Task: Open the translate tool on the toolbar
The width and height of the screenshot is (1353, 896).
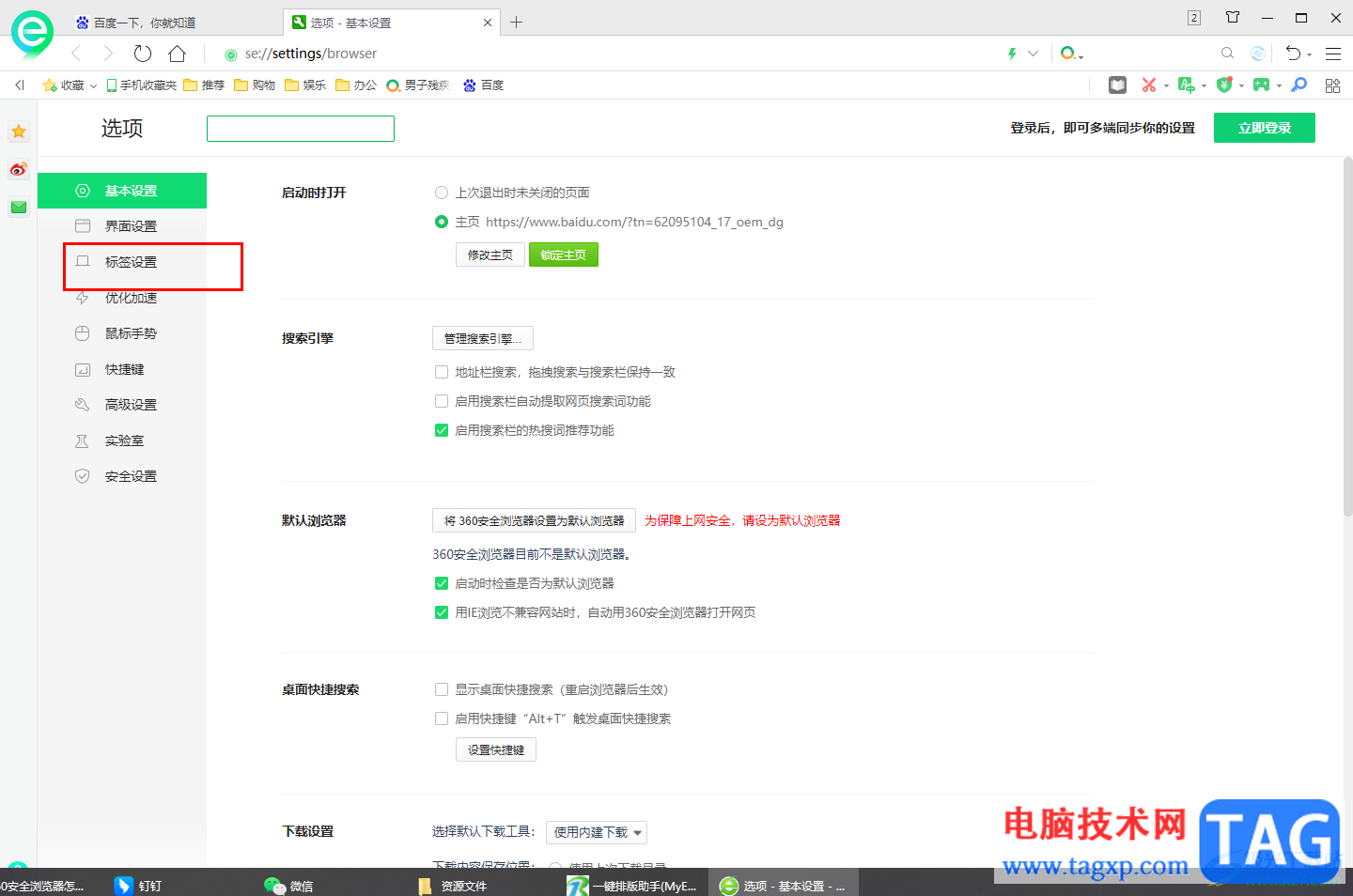Action: [x=1187, y=85]
